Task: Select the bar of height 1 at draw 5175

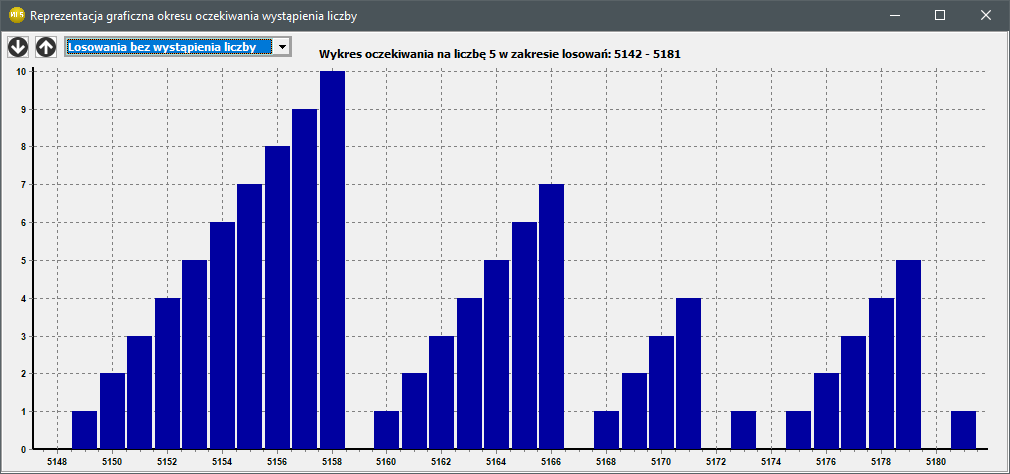Action: tap(799, 430)
